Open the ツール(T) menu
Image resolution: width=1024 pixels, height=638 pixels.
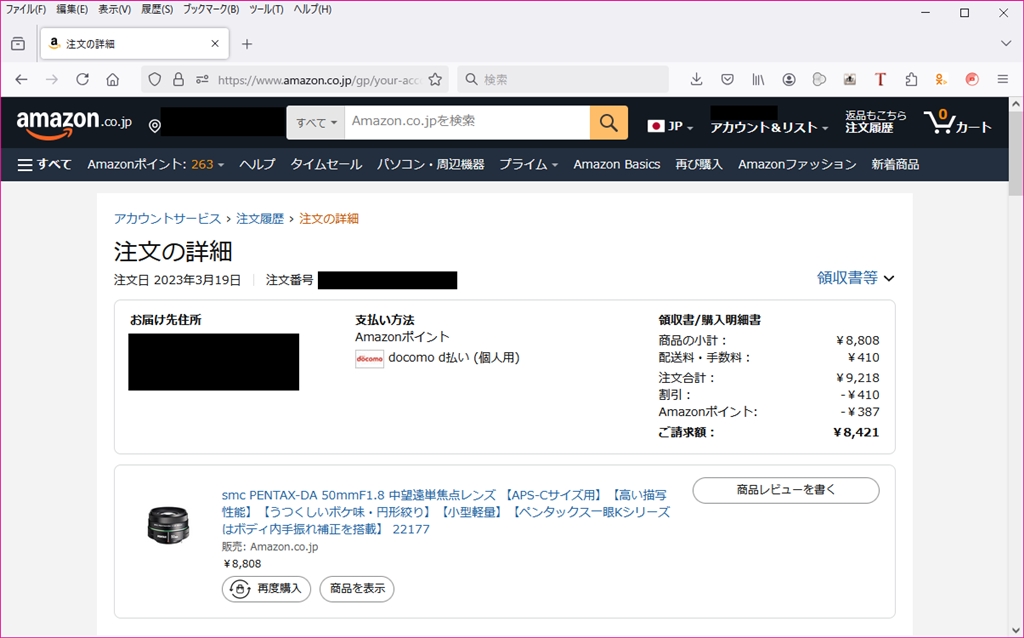point(266,10)
